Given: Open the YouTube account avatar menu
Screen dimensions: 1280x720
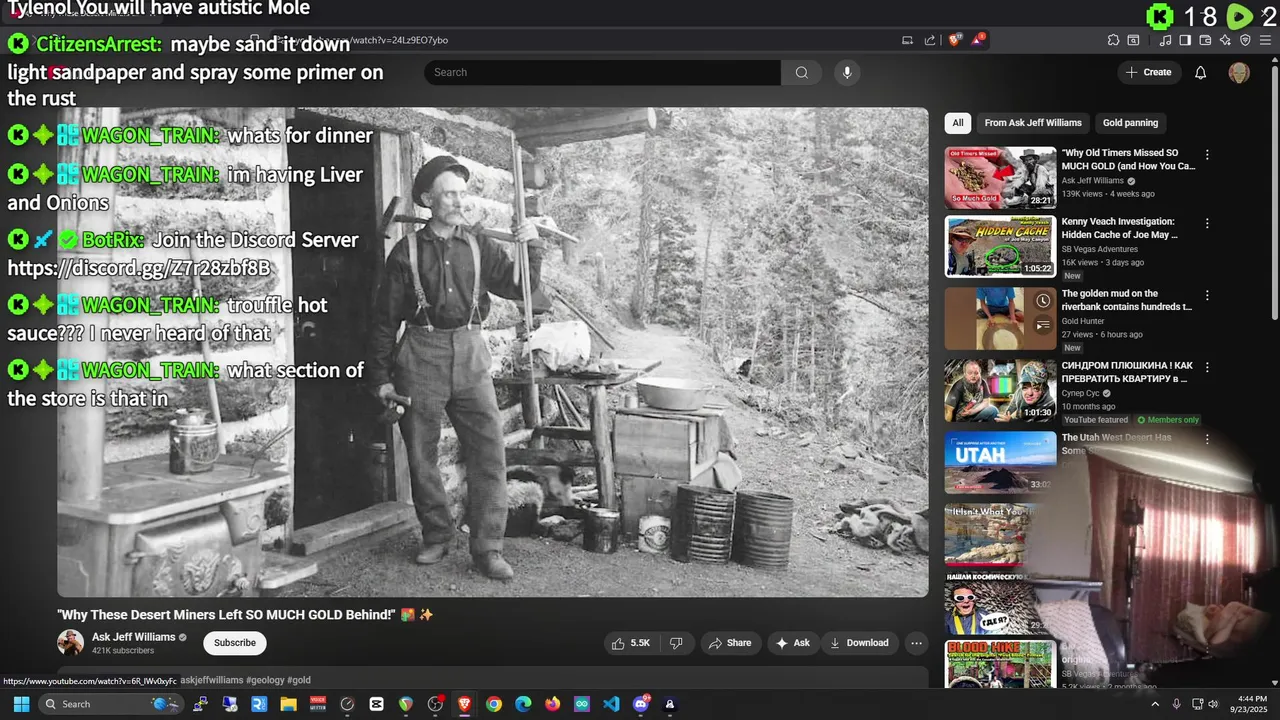Looking at the screenshot, I should click(1239, 72).
